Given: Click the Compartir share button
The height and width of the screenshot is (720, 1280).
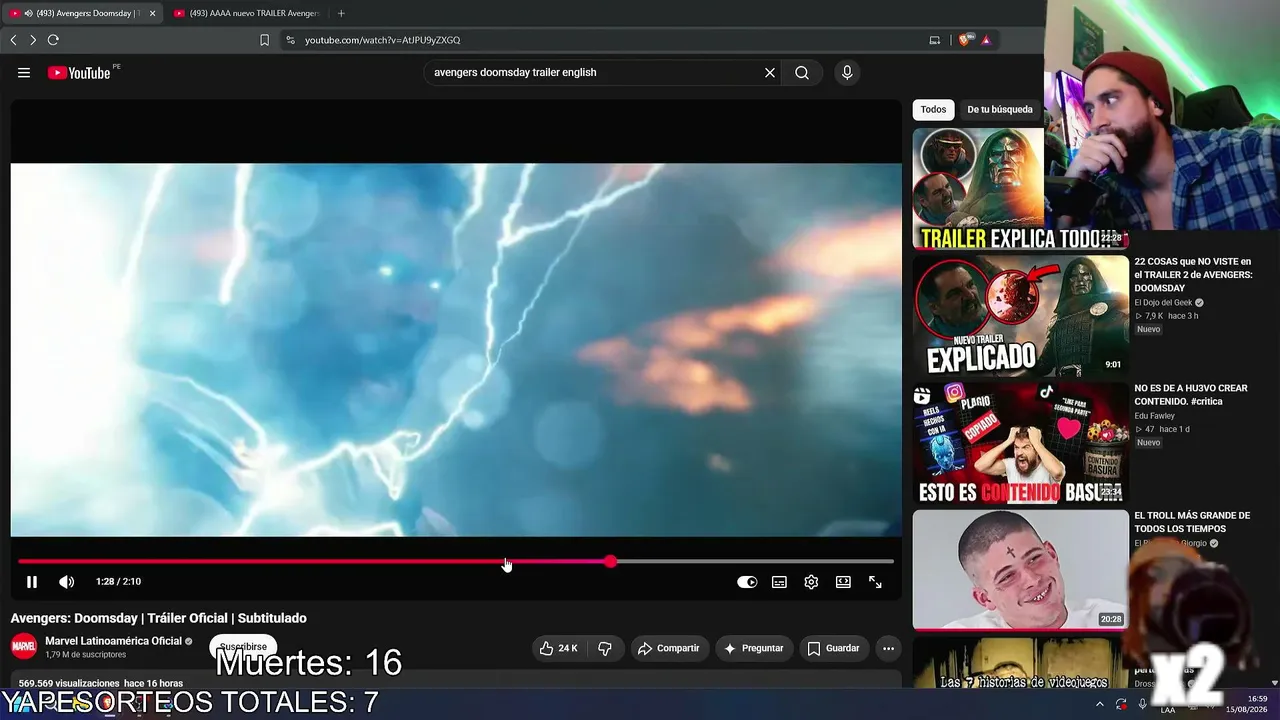Looking at the screenshot, I should (x=669, y=648).
